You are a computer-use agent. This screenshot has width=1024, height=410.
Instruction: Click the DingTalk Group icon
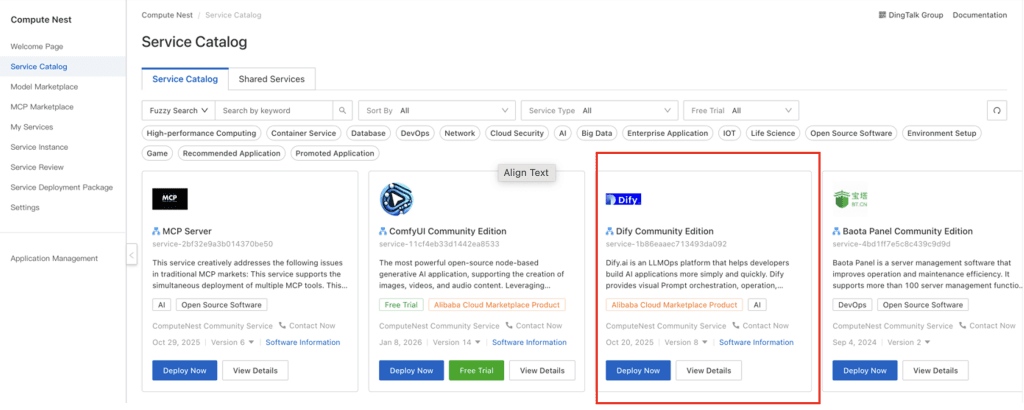coord(882,15)
